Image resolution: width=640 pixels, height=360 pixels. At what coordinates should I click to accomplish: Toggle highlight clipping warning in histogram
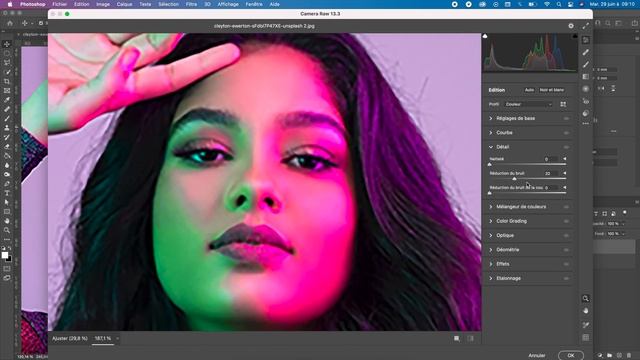(x=575, y=36)
